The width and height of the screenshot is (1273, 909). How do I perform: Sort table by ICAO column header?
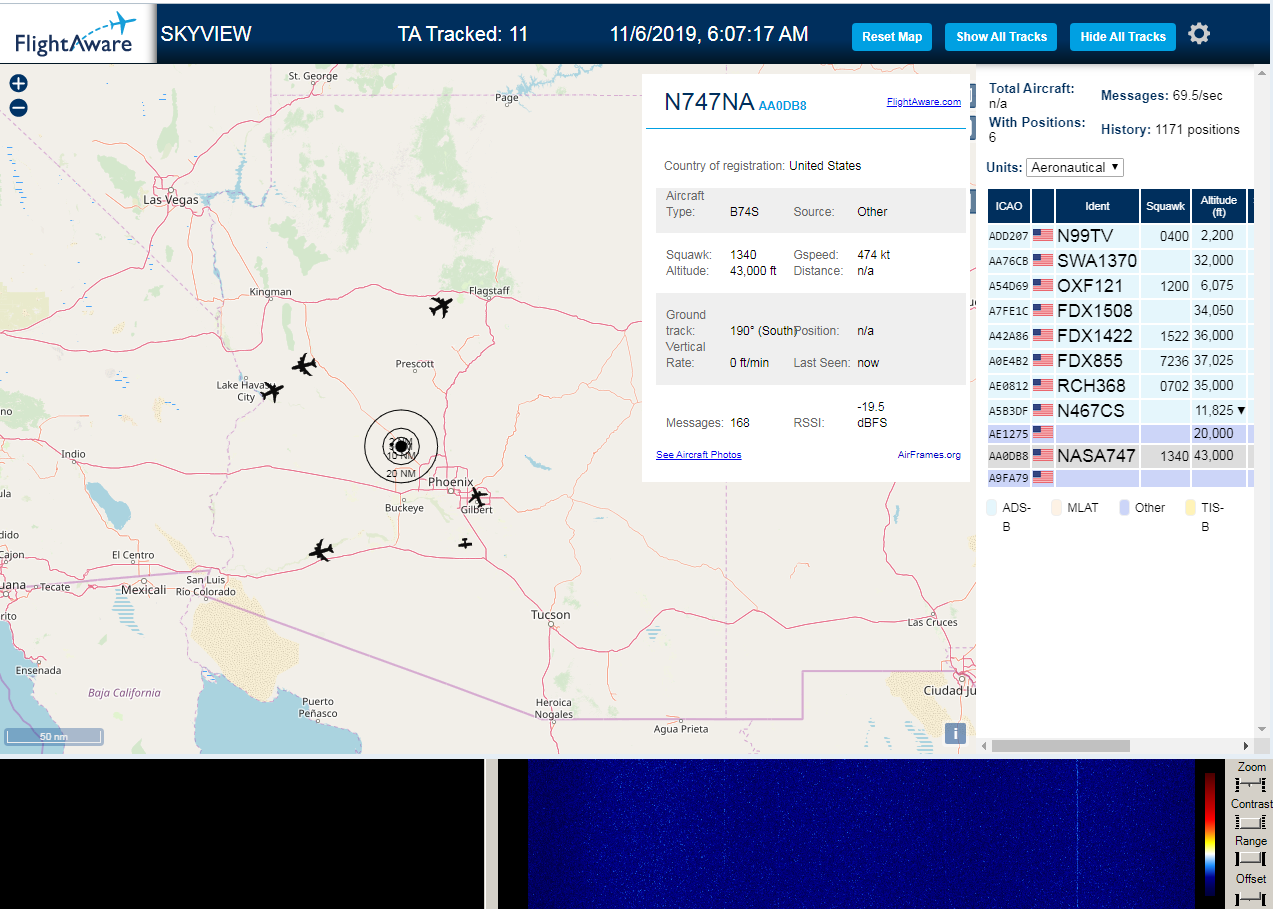pos(1009,206)
